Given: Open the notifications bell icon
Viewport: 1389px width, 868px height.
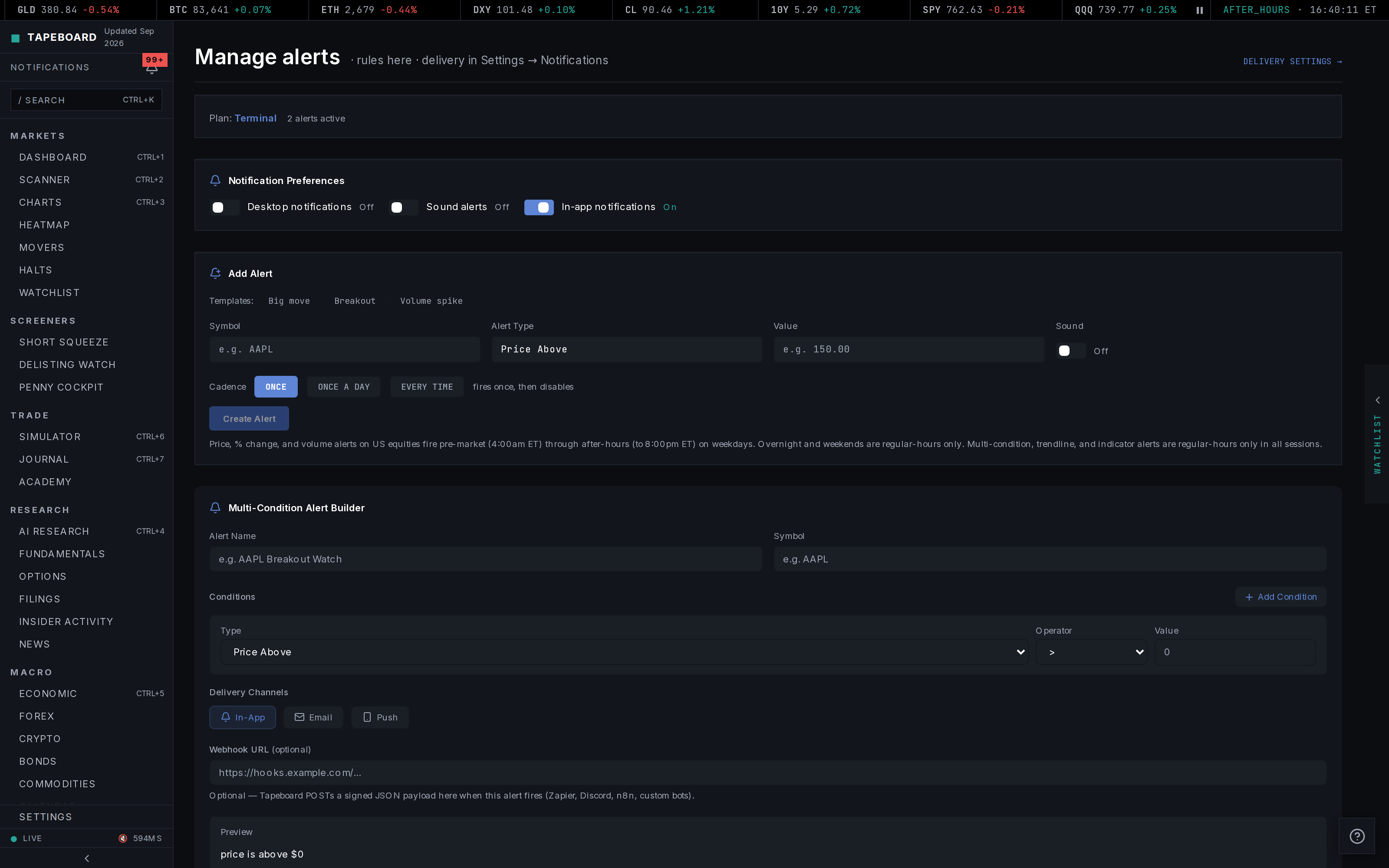Looking at the screenshot, I should (x=151, y=68).
